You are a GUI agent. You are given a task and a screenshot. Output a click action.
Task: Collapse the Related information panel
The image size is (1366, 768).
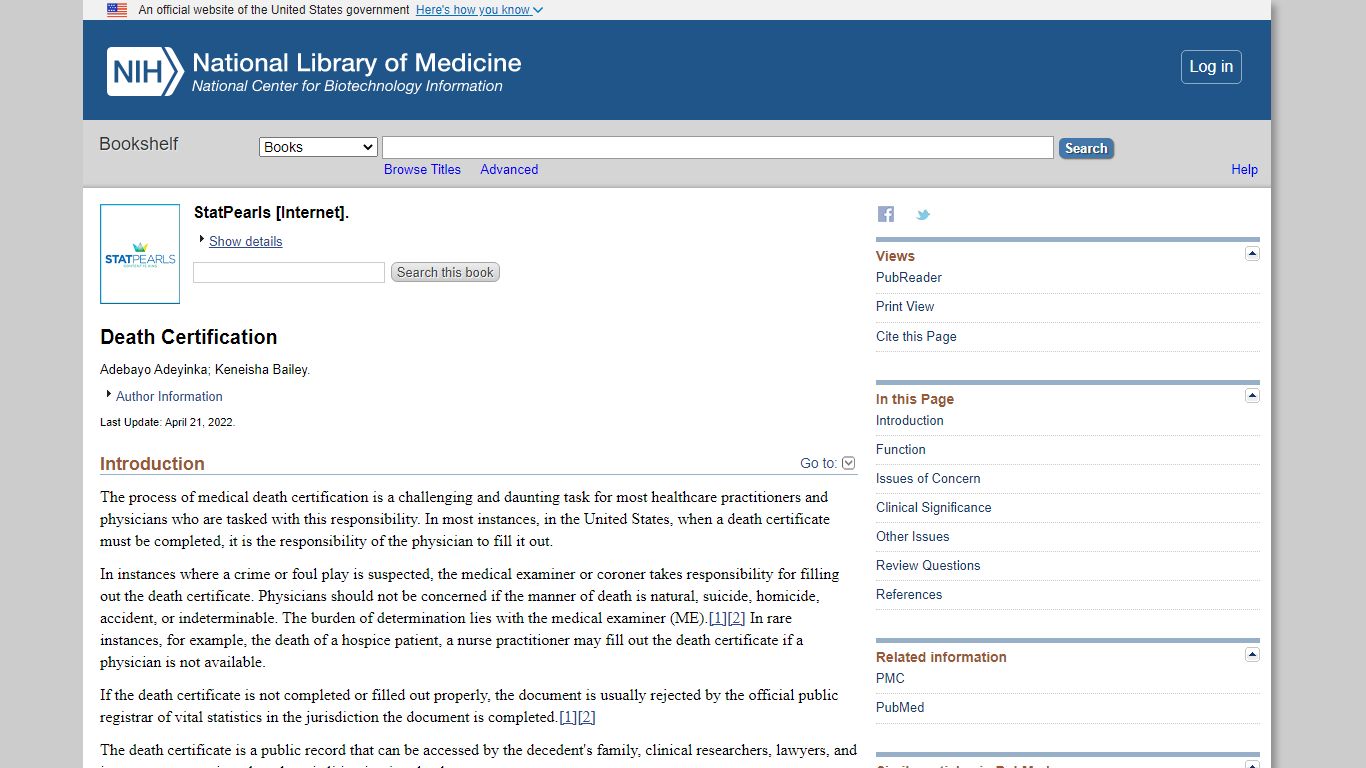pyautogui.click(x=1252, y=655)
